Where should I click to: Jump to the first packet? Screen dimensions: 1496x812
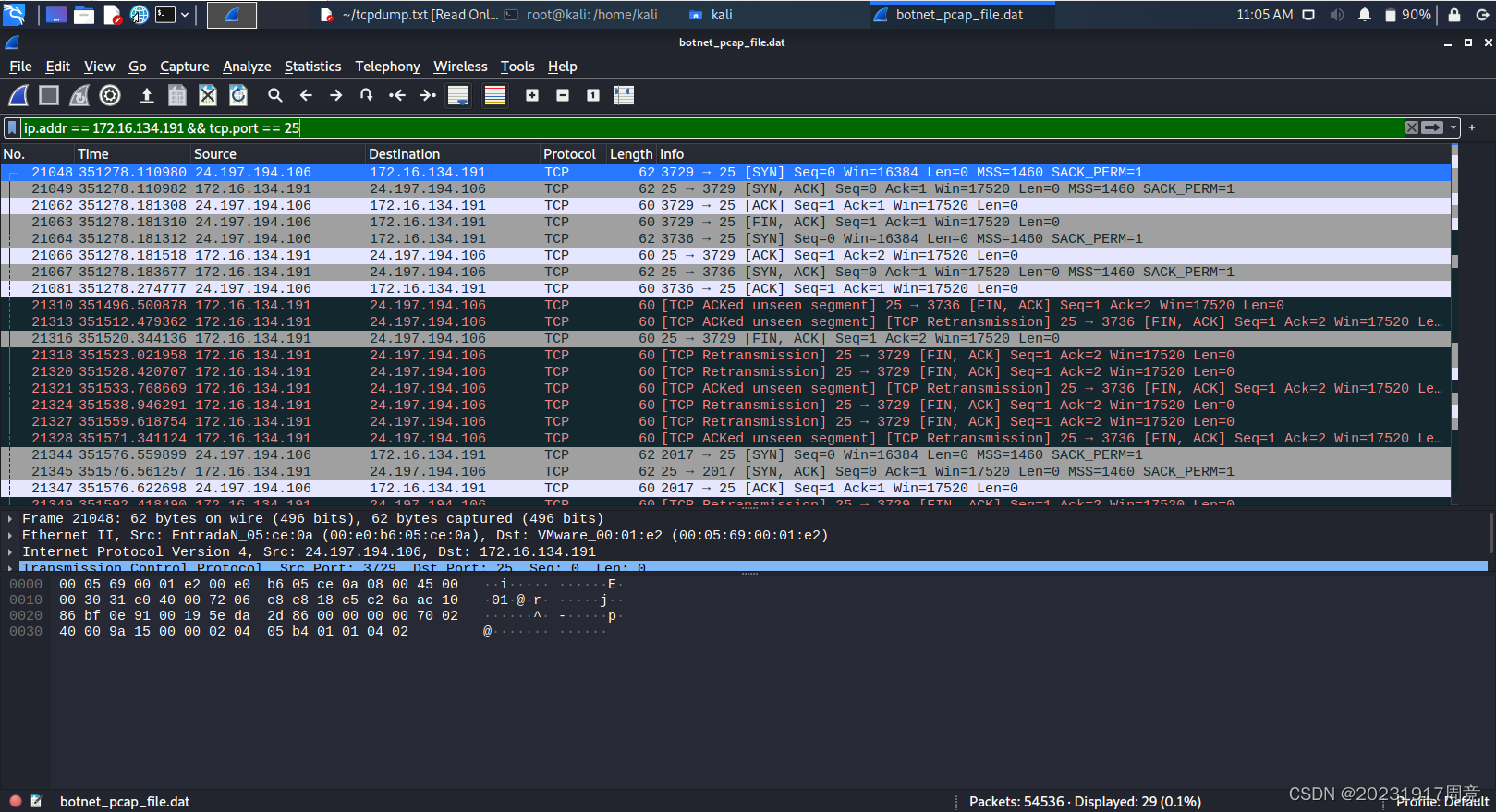(x=397, y=95)
